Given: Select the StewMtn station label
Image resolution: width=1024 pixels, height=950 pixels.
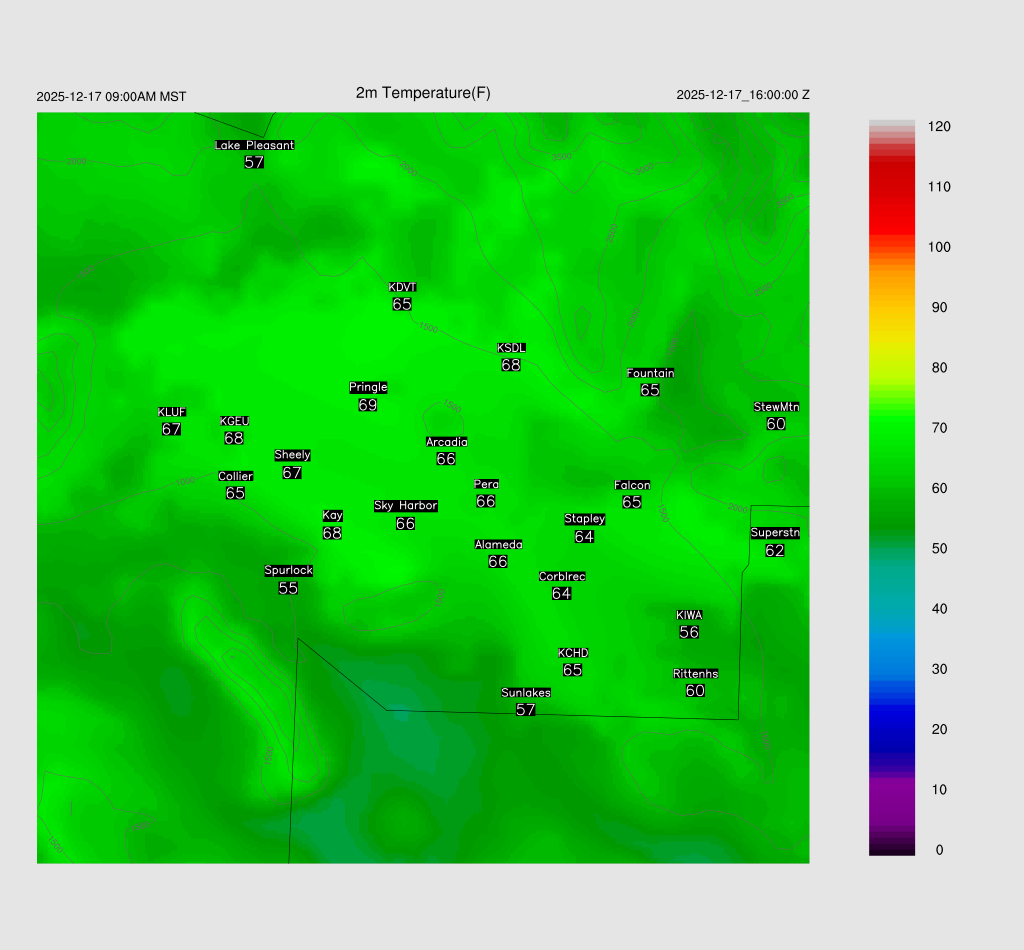Looking at the screenshot, I should 776,407.
